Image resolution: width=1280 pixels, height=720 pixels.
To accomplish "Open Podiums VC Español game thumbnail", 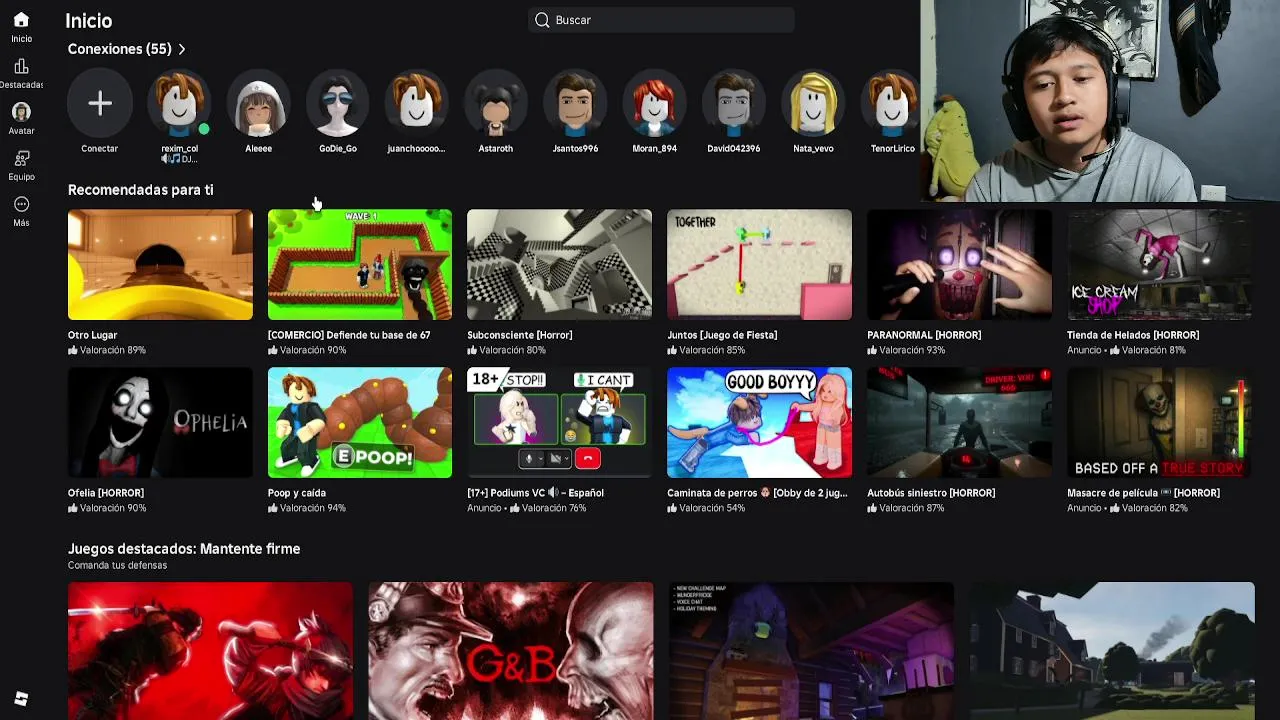I will pos(559,423).
